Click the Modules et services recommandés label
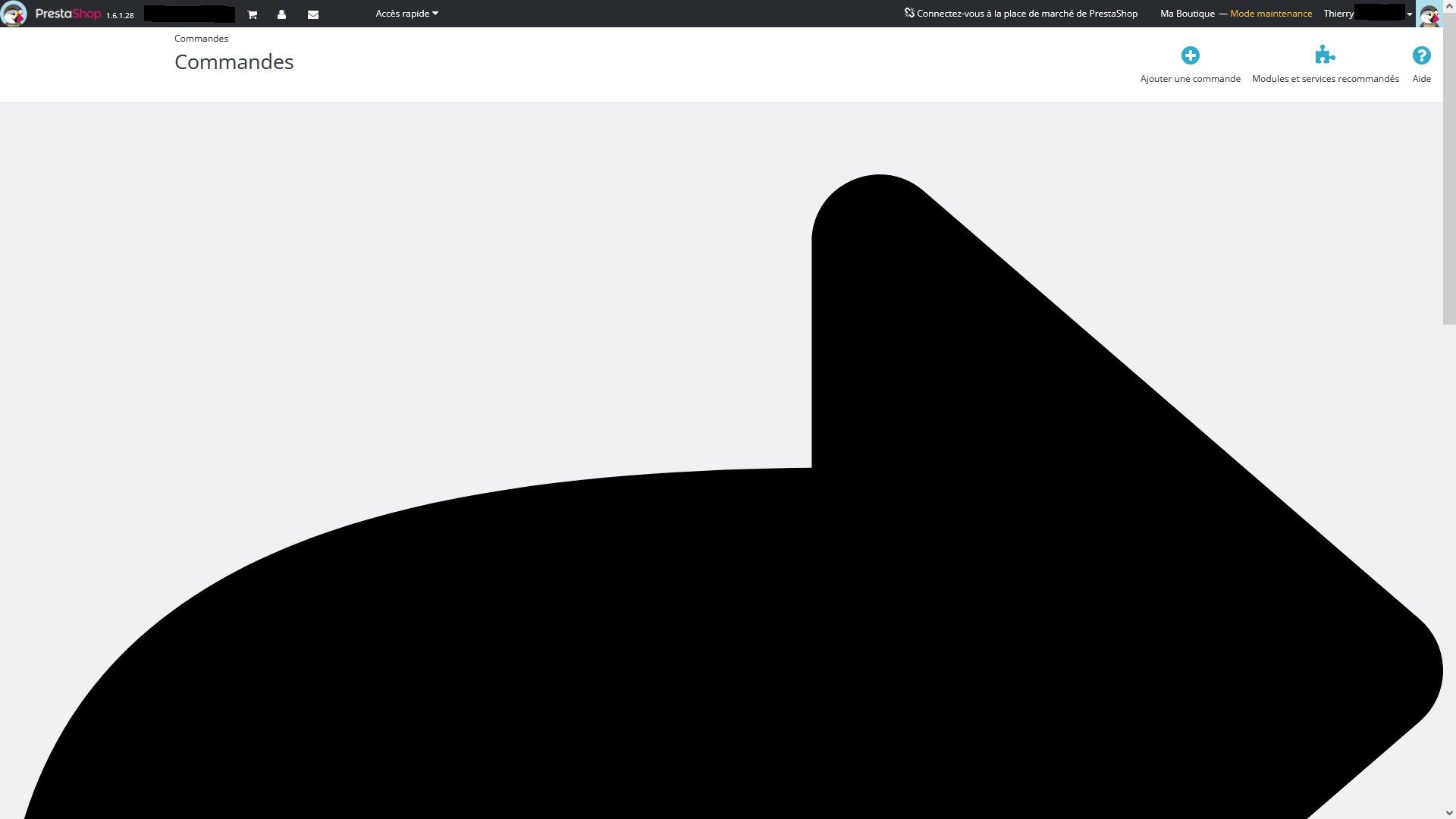The image size is (1456, 819). click(1325, 79)
